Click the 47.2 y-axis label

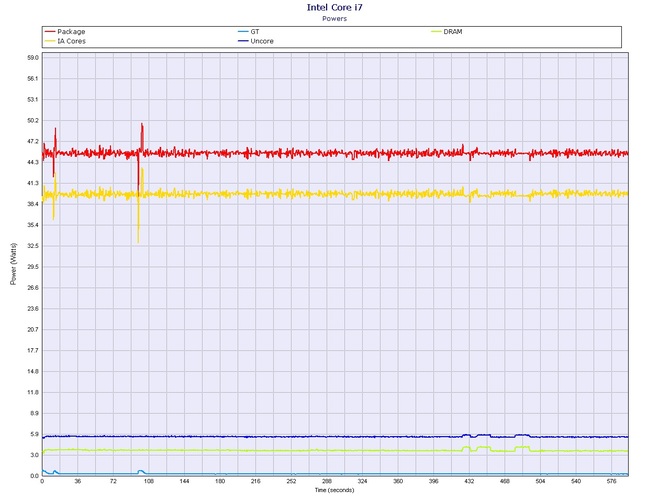coord(33,141)
